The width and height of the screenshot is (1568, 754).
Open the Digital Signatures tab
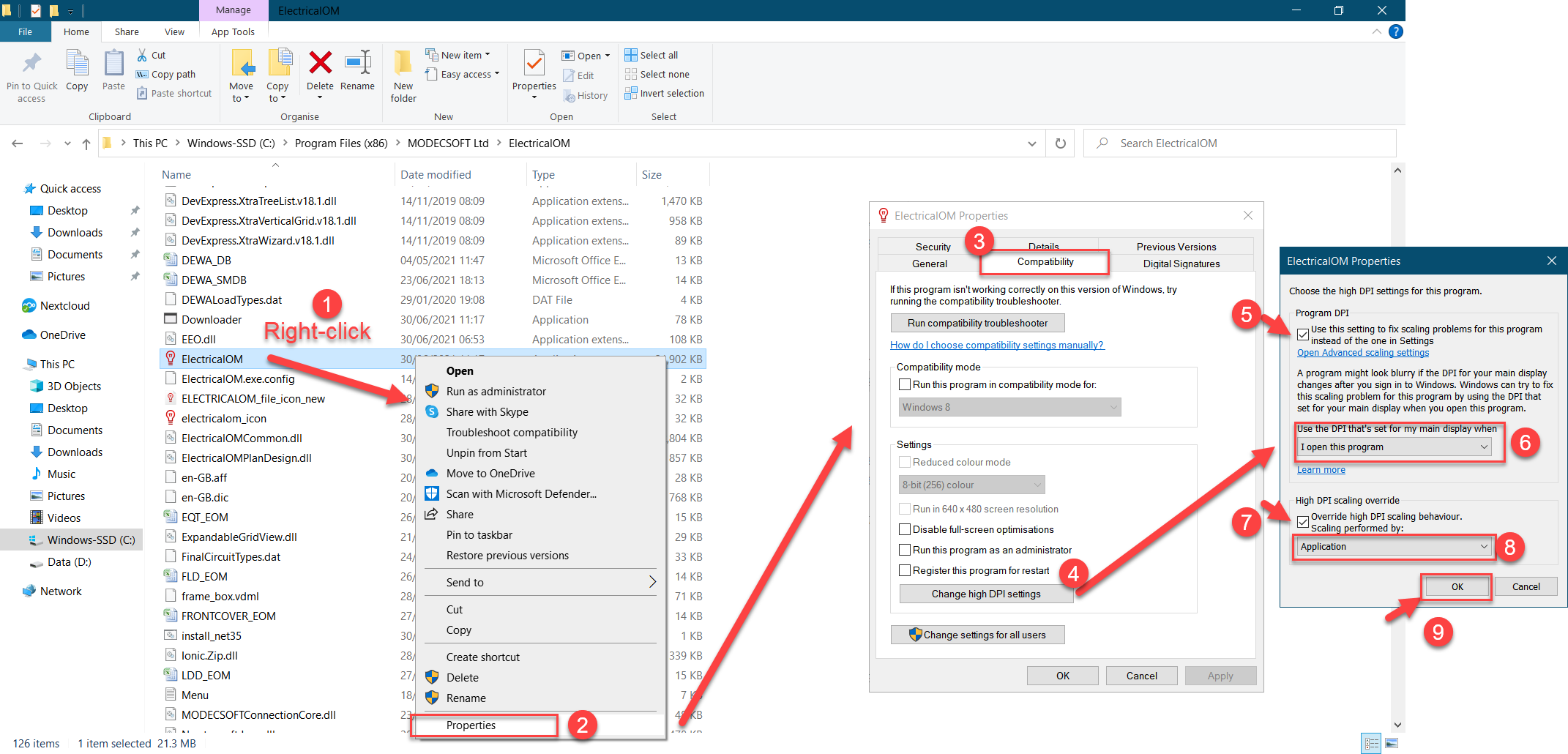(x=1181, y=264)
